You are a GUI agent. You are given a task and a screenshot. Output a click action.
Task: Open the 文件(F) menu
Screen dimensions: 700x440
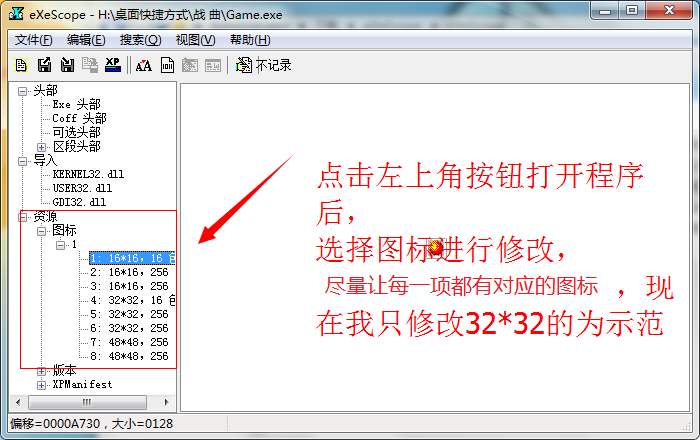(x=33, y=40)
